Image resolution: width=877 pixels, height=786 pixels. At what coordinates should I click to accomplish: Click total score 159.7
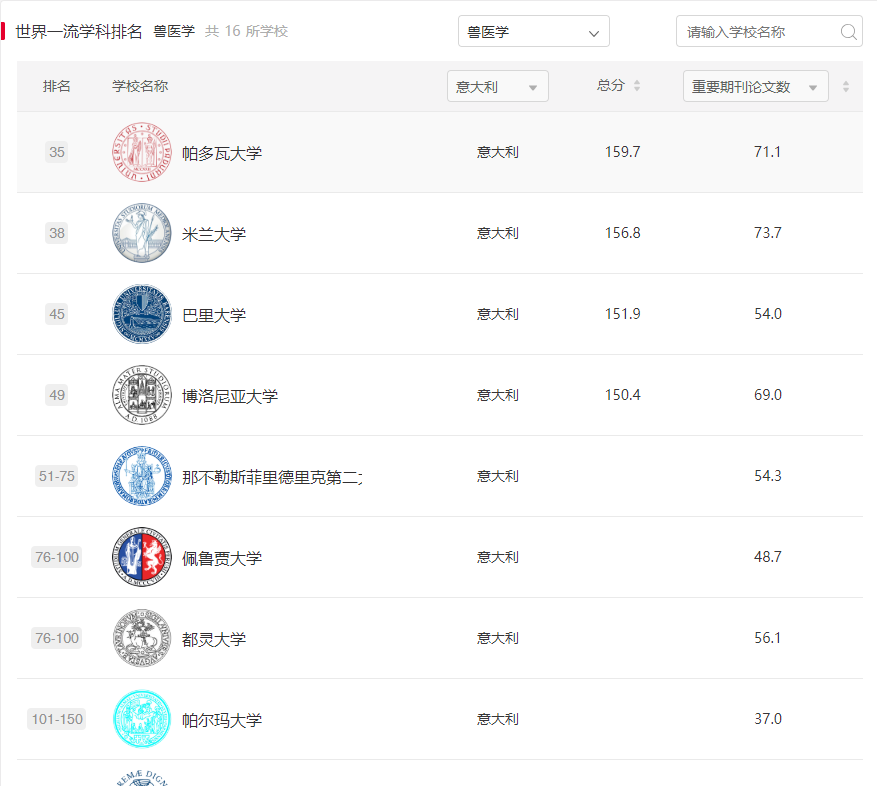[x=623, y=152]
